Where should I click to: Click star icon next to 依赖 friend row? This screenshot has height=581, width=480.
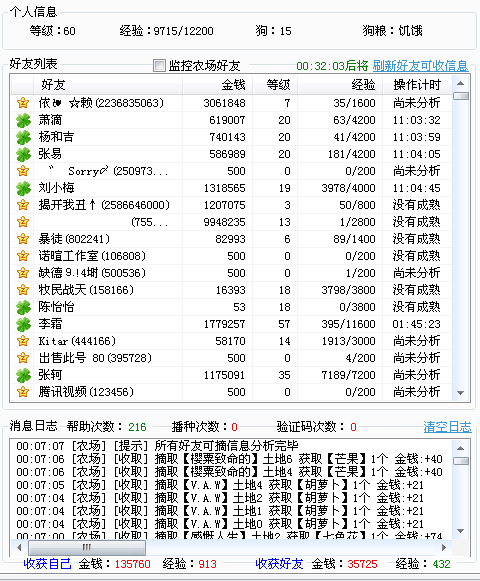click(23, 103)
